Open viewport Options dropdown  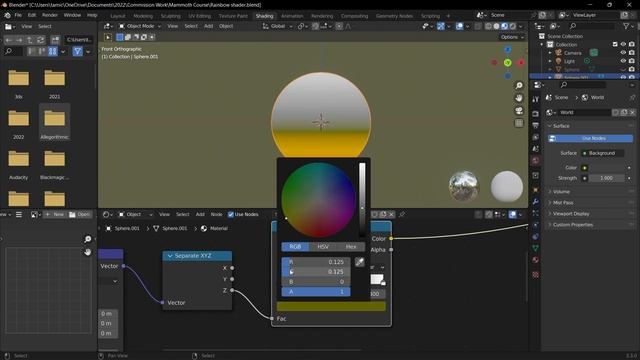[511, 37]
